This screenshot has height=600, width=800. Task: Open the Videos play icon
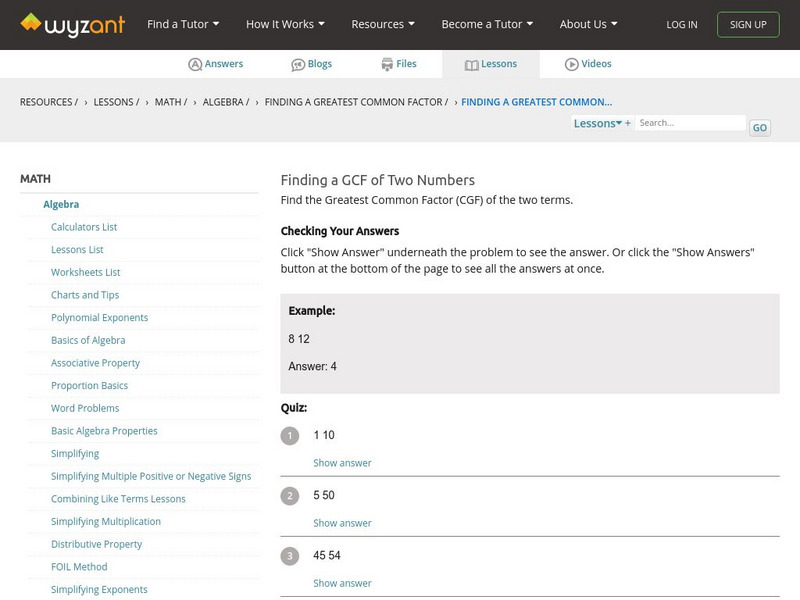click(572, 64)
